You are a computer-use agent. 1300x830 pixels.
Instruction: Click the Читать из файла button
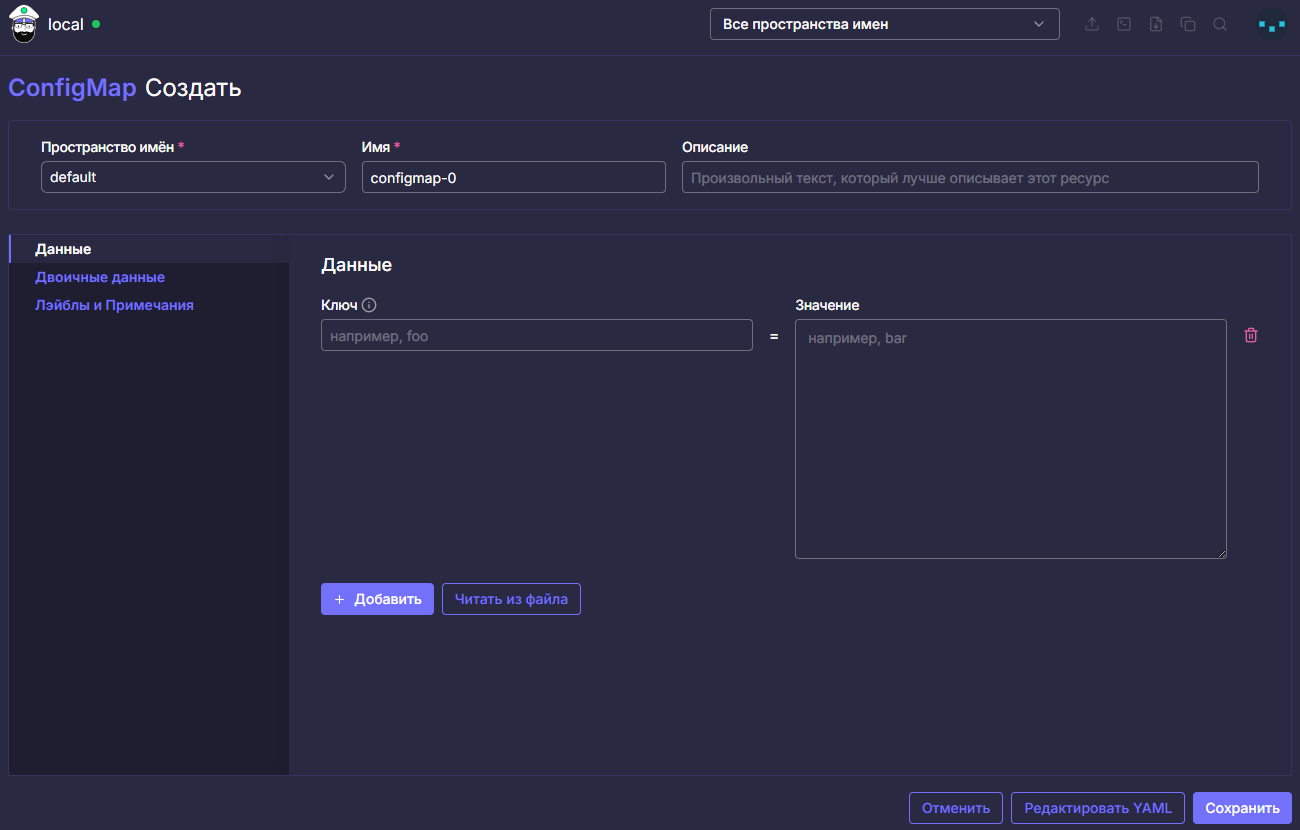click(511, 599)
